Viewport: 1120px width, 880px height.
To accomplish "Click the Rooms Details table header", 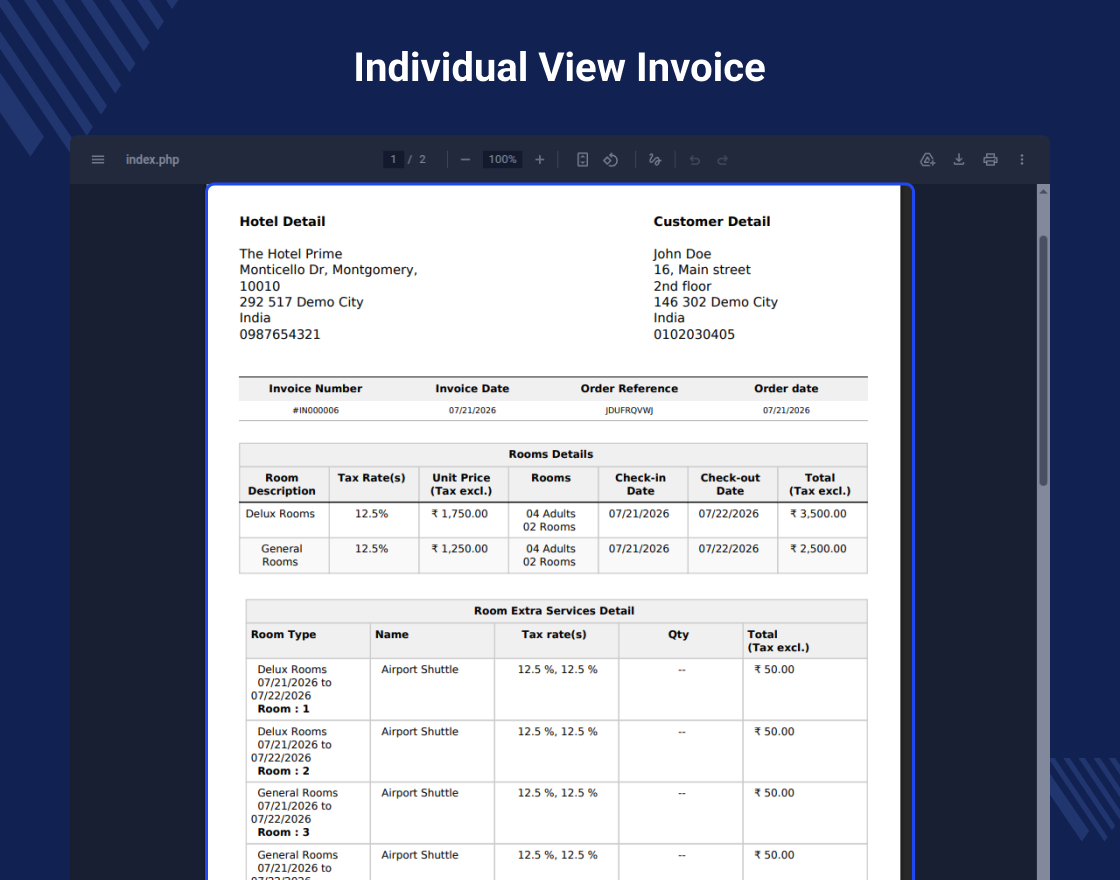I will tap(551, 454).
